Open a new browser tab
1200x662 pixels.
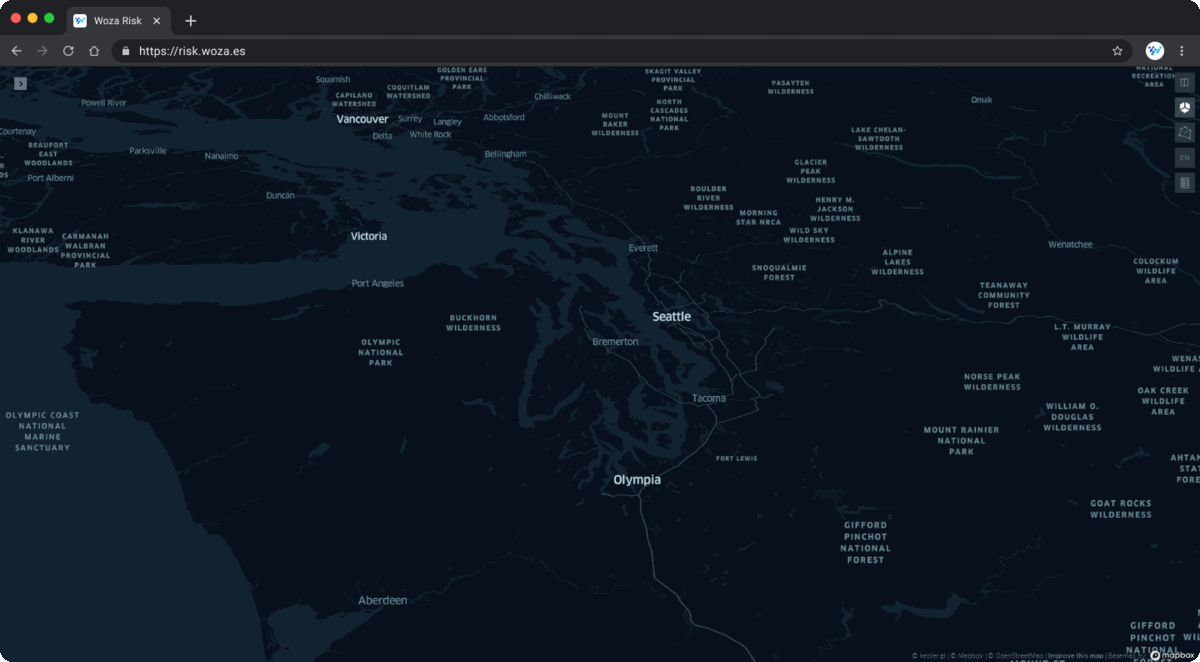pyautogui.click(x=191, y=20)
